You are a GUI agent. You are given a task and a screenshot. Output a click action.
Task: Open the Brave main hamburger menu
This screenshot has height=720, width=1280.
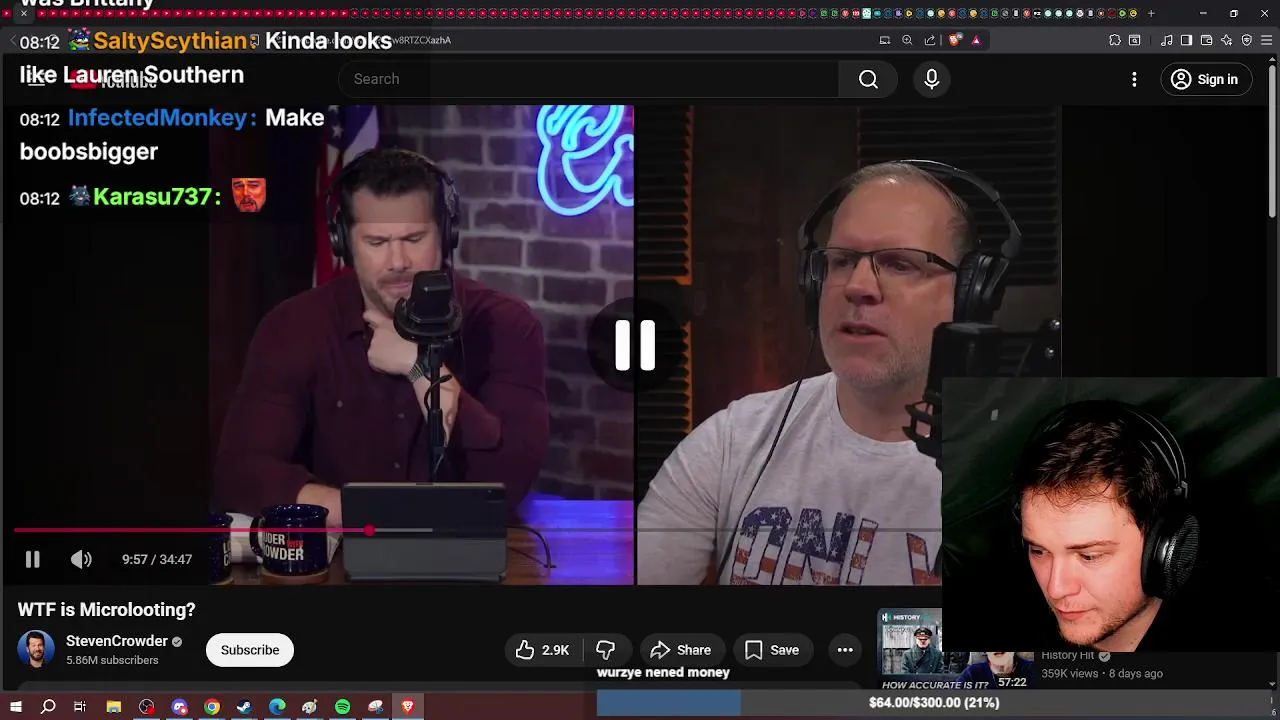pyautogui.click(x=1267, y=40)
